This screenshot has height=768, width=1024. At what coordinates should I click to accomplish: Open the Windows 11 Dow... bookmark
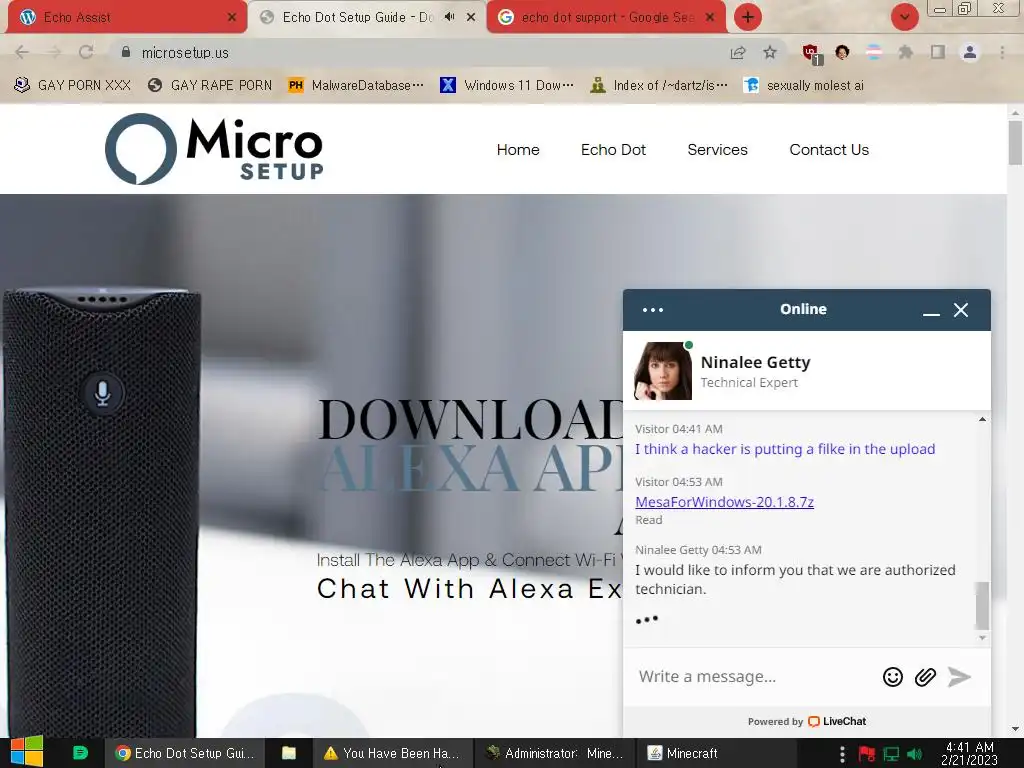(x=507, y=86)
